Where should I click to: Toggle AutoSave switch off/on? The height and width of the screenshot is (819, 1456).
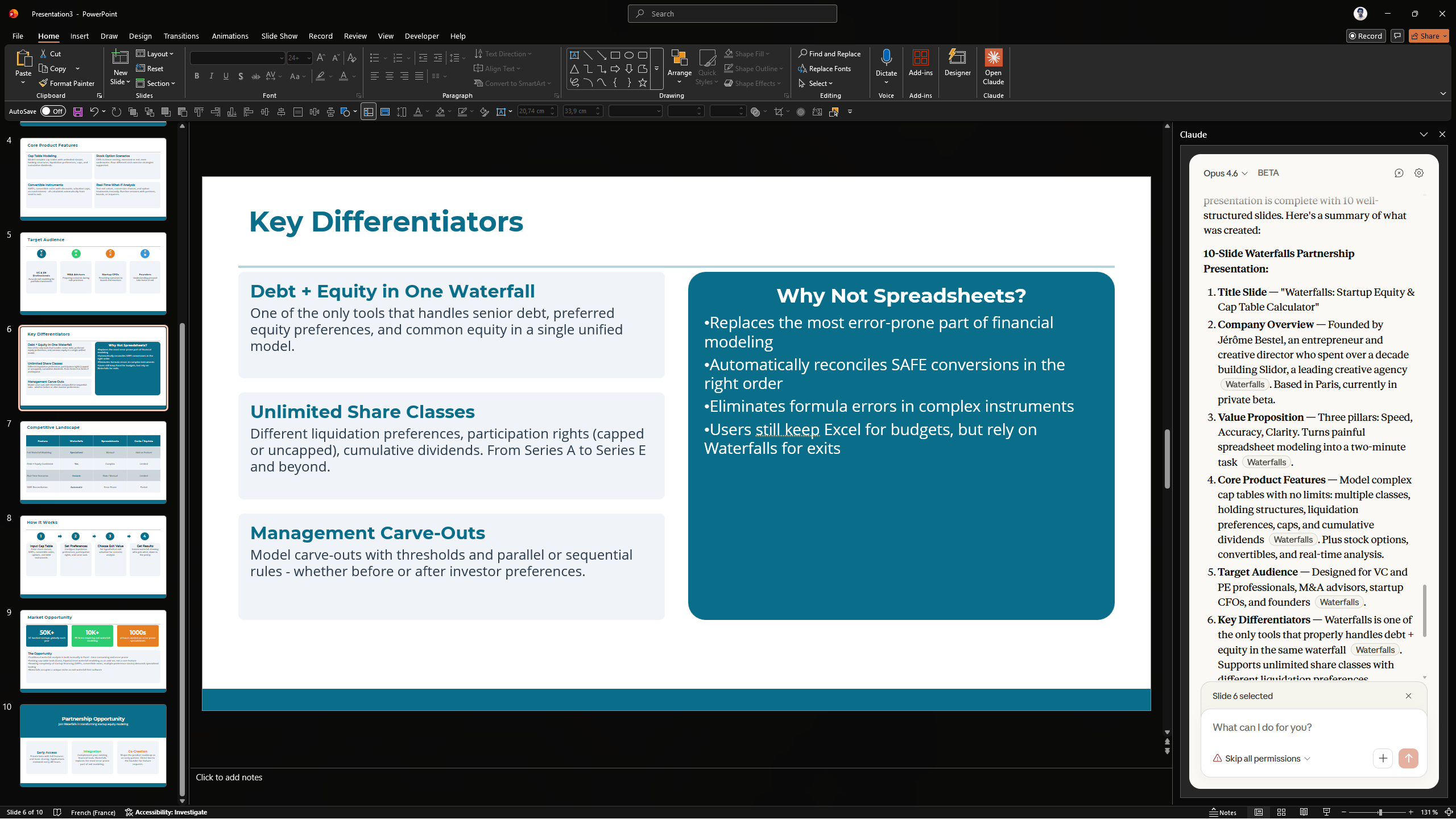[53, 111]
